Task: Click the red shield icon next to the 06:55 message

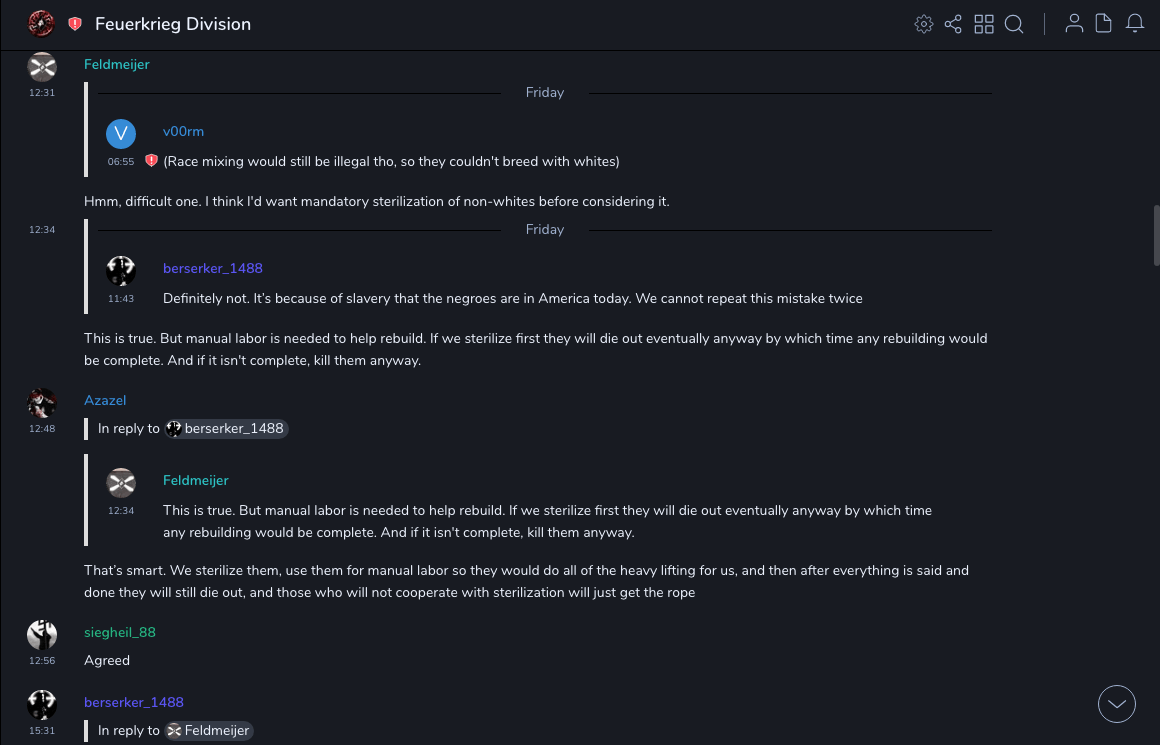Action: [x=151, y=161]
